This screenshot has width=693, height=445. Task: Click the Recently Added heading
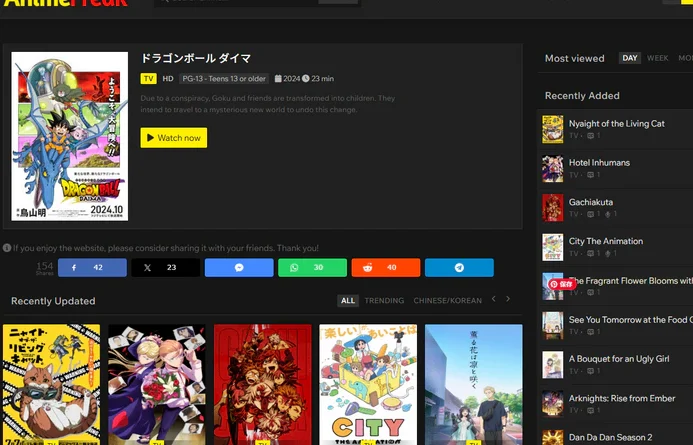pos(582,96)
